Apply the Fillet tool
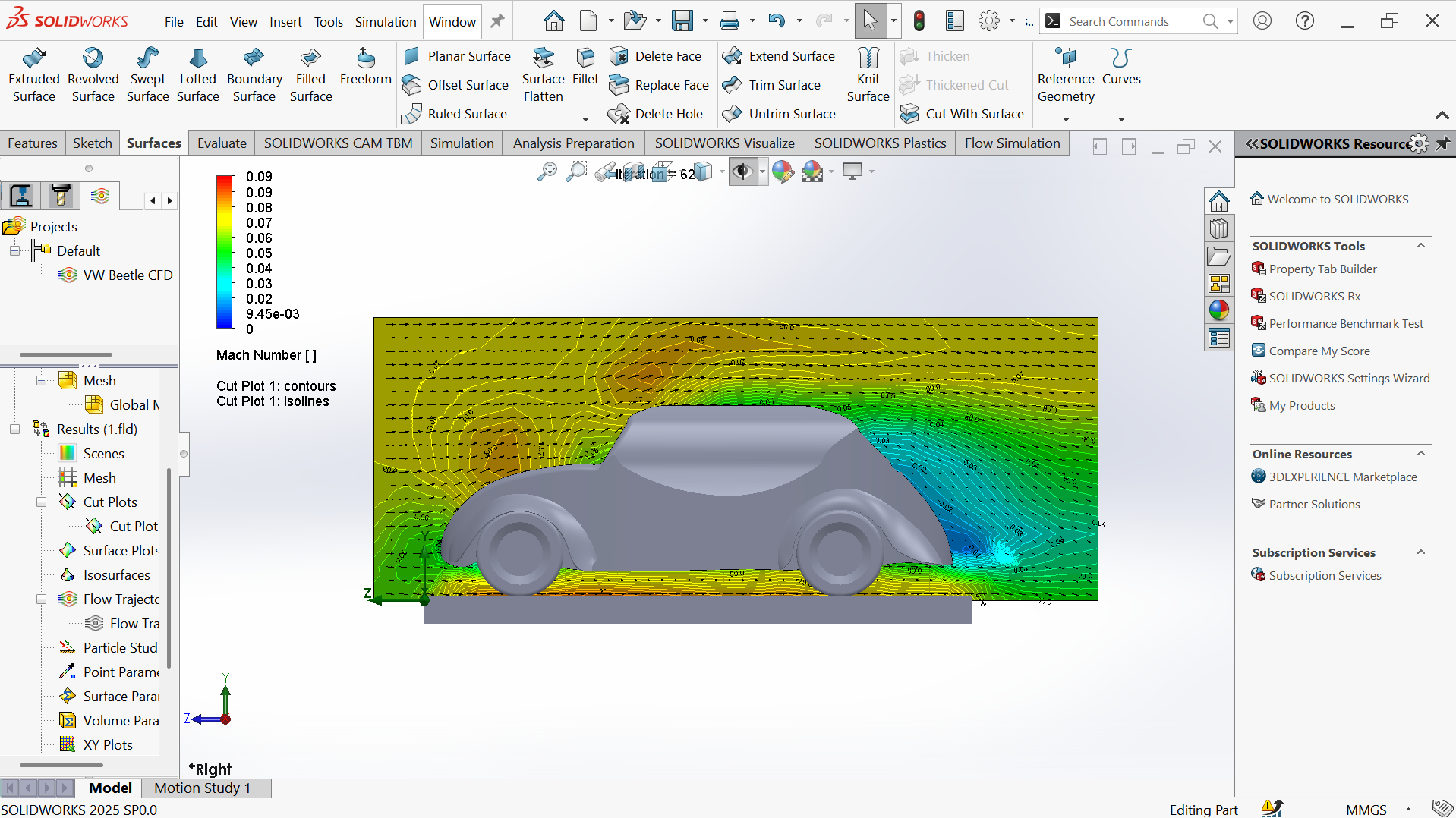 [x=585, y=67]
